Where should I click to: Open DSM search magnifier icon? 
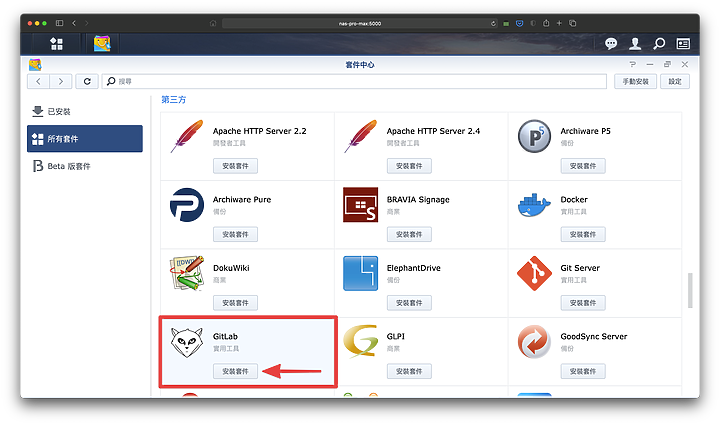(659, 44)
